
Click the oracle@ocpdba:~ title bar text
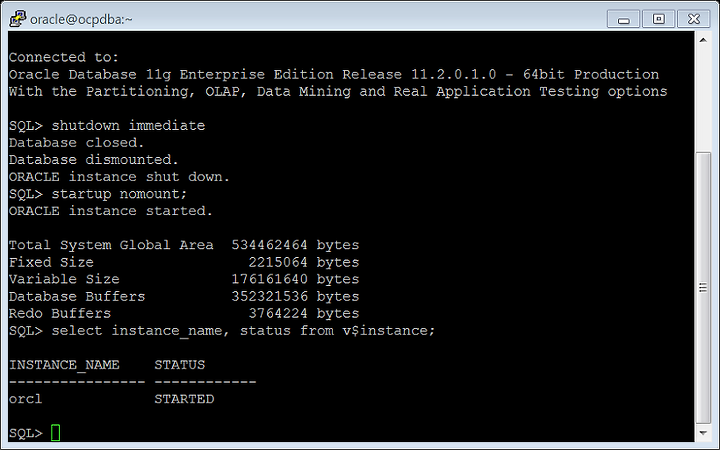[81, 19]
